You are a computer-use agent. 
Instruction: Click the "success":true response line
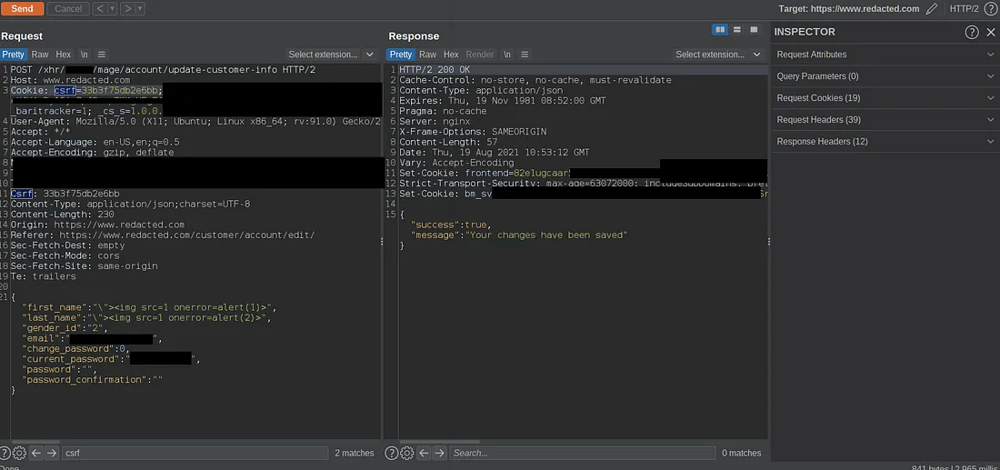tap(452, 224)
